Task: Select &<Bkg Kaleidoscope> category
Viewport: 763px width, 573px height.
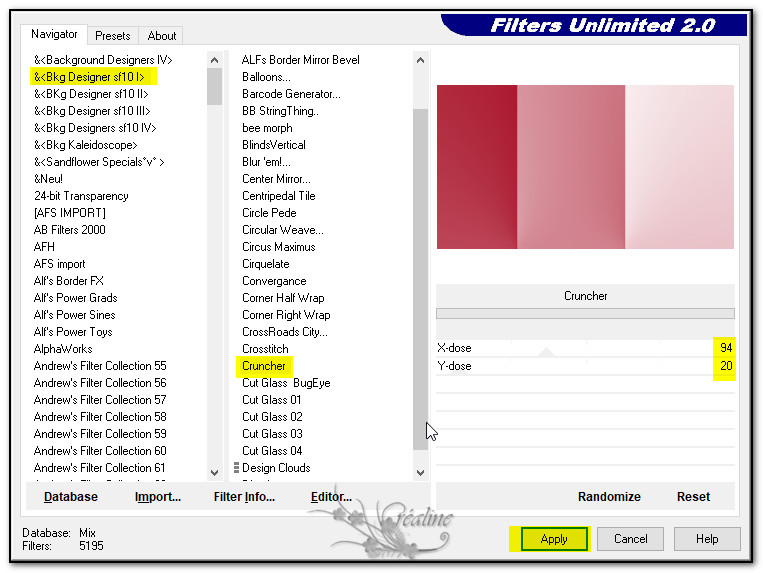Action: (86, 145)
